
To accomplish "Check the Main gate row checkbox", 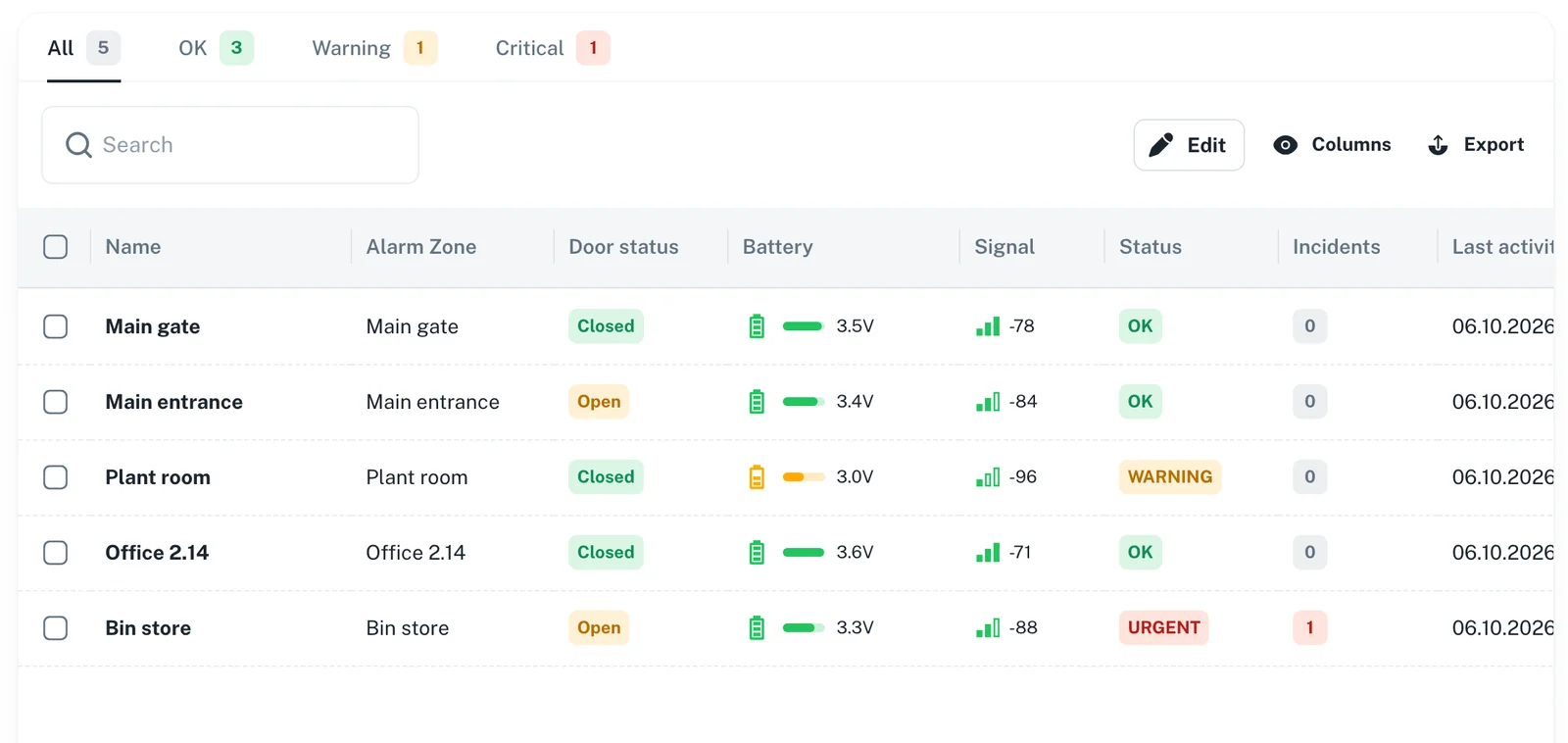I will pos(56,326).
